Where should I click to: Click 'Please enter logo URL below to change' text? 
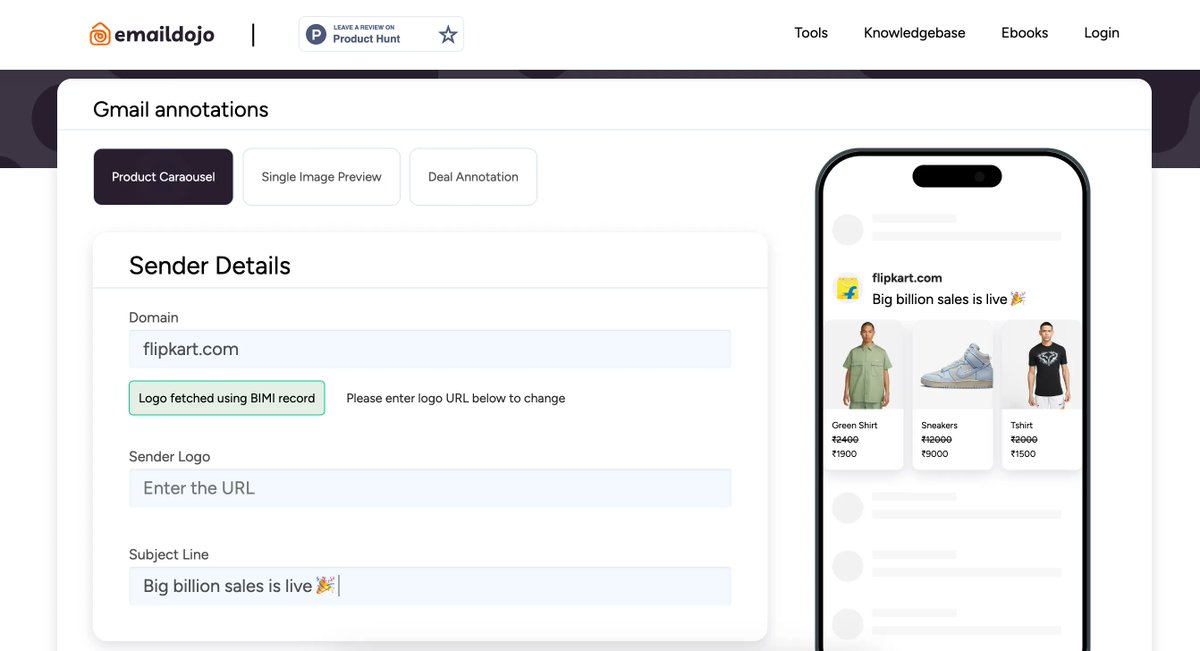456,398
